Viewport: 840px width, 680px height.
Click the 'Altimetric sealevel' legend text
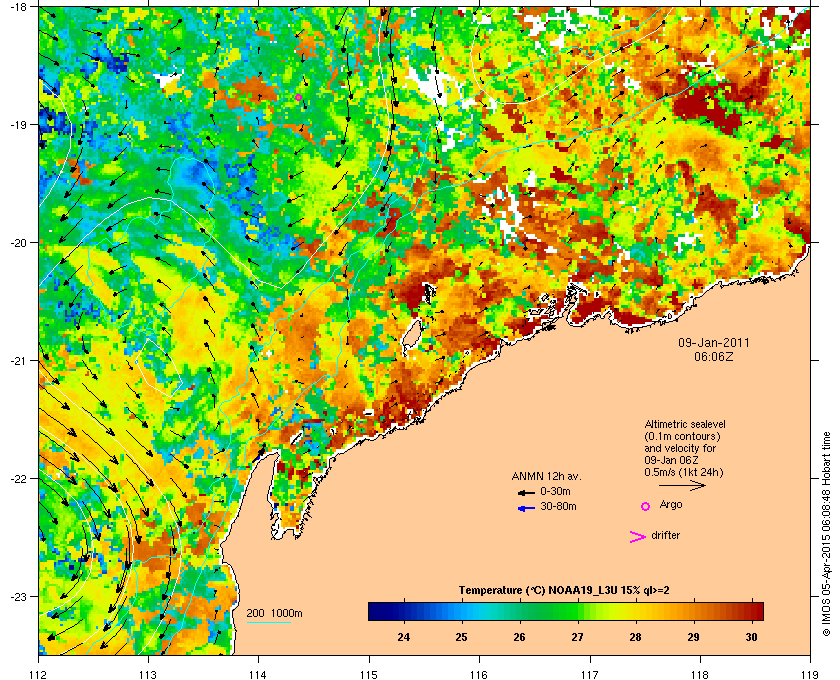tap(685, 424)
